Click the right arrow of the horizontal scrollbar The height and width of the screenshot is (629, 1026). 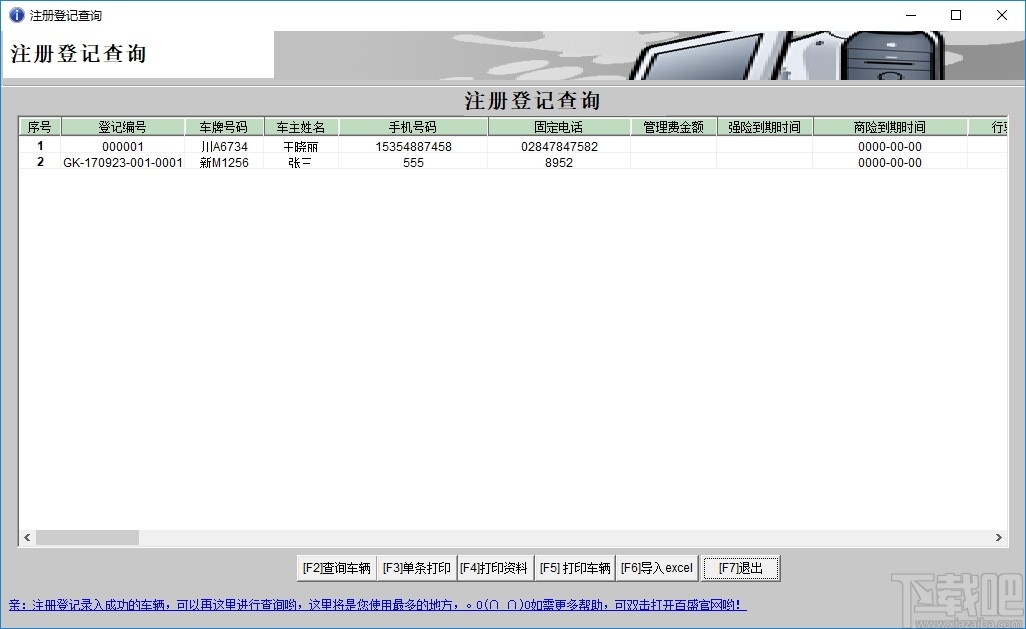point(999,537)
